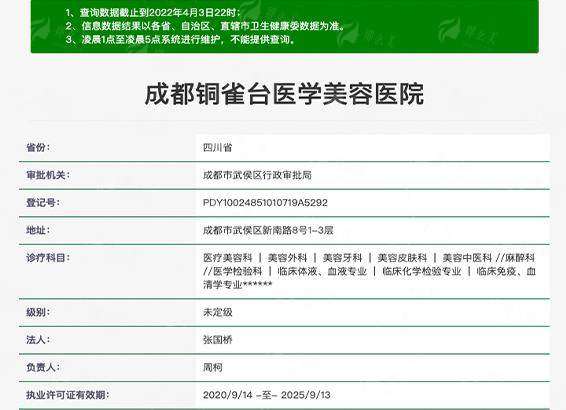Select address 成都市武侯区新南路8号1-3层
This screenshot has height=410, width=566.
click(x=268, y=230)
